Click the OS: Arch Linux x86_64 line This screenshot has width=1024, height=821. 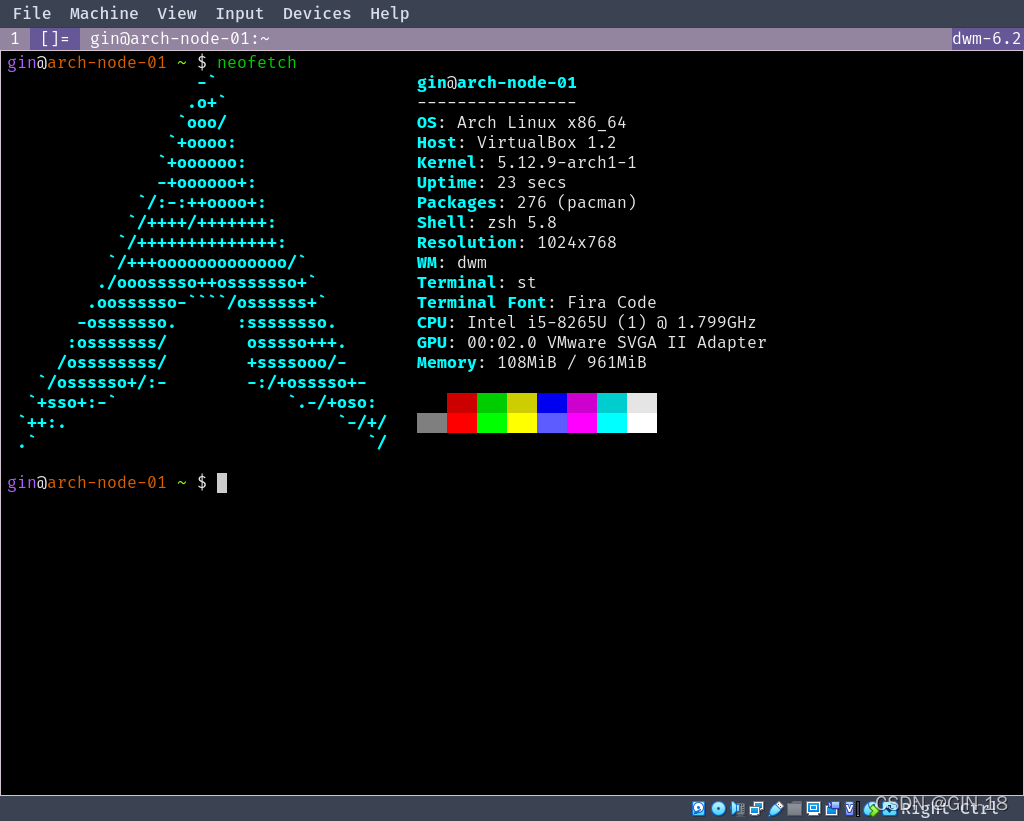pos(521,123)
